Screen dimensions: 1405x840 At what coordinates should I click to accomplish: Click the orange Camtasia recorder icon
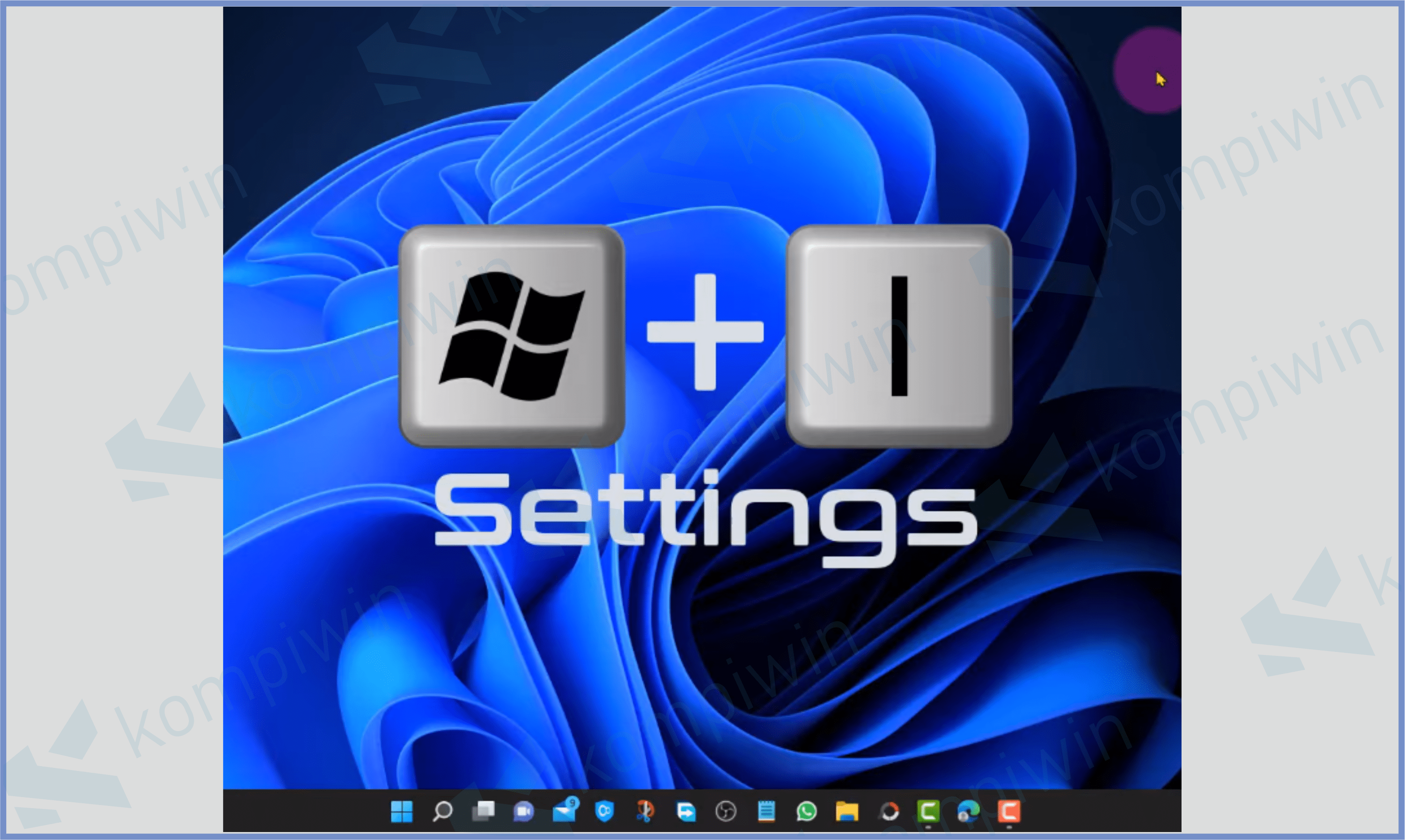(x=1009, y=811)
